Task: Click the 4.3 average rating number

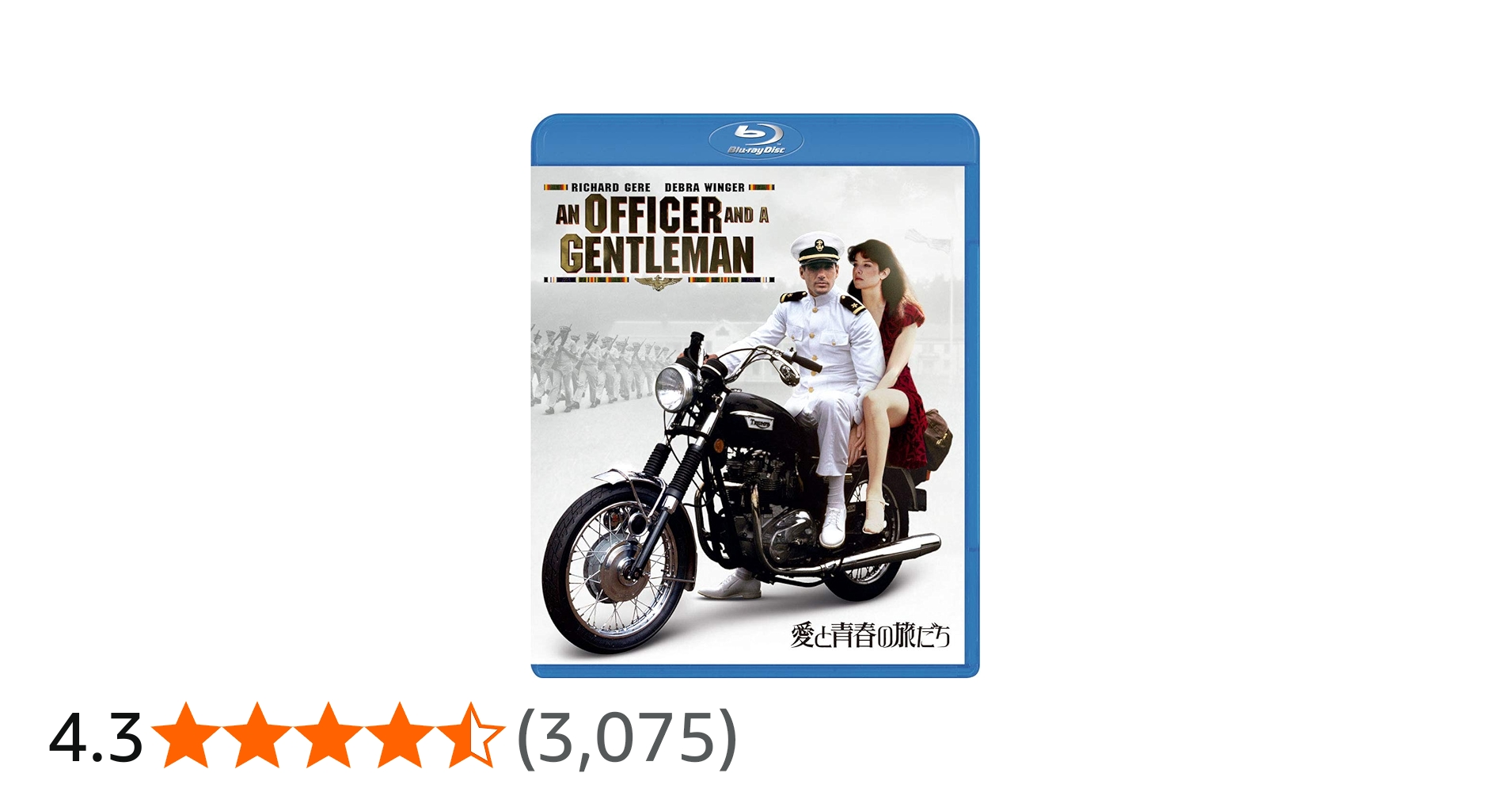Action: [96, 737]
